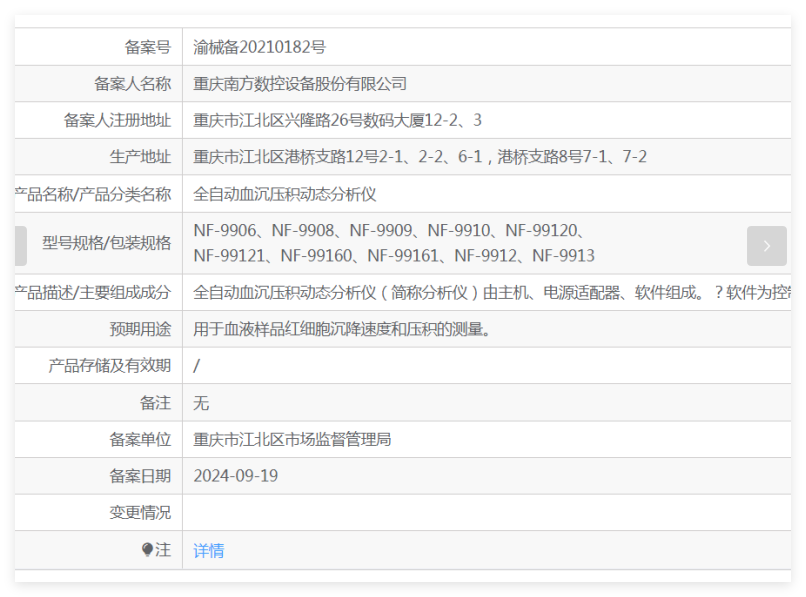Click the 预期用途 row label
The image size is (806, 597).
pos(140,329)
